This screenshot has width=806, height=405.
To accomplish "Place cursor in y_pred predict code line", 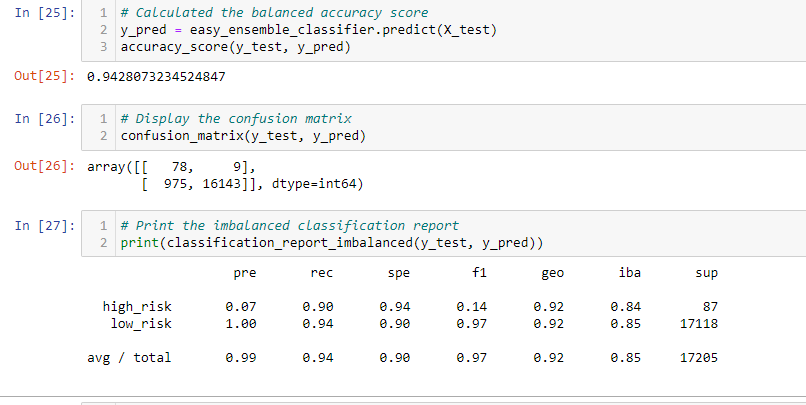I will click(x=309, y=30).
